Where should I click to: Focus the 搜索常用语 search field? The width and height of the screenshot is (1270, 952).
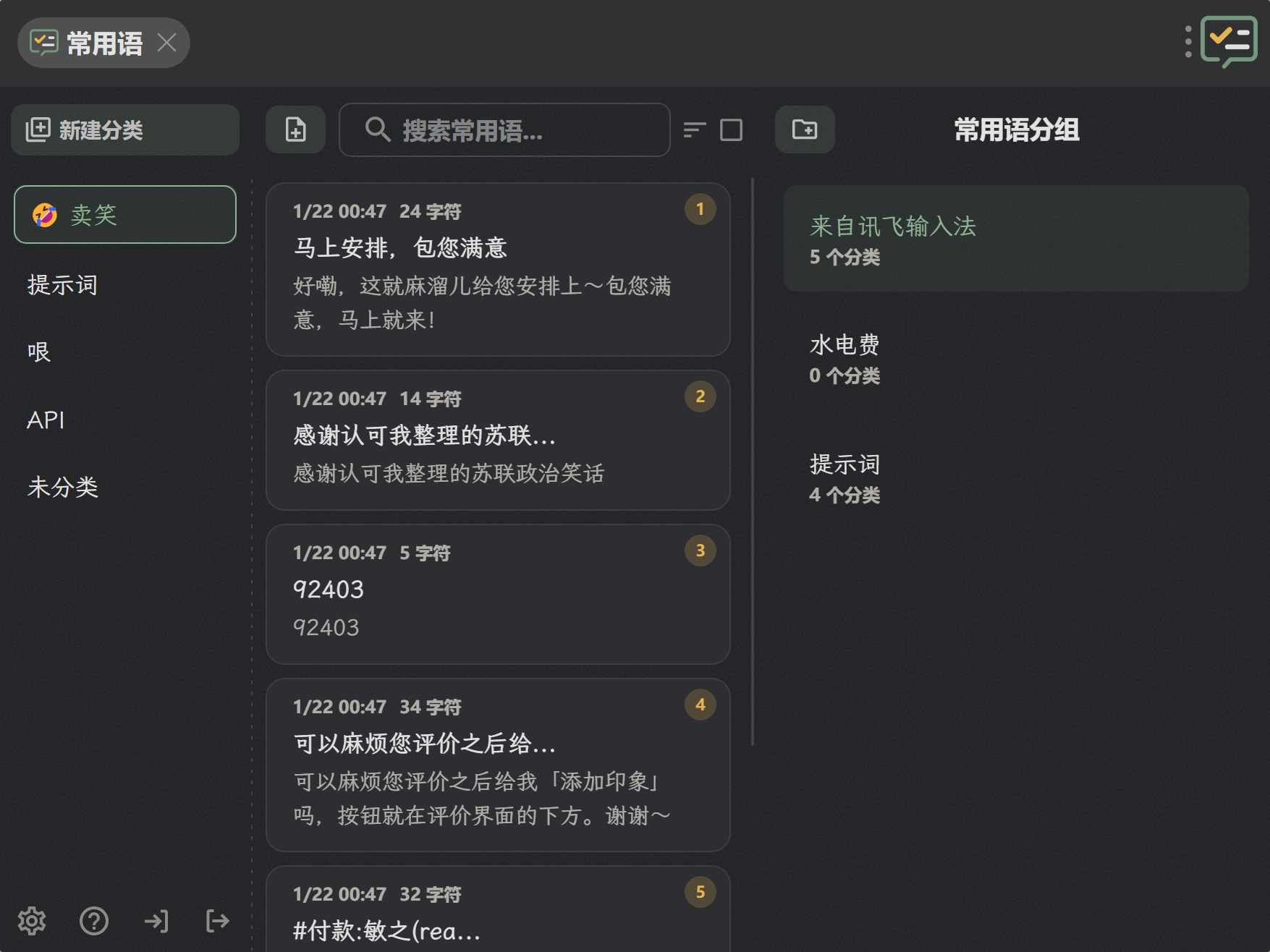coord(504,130)
